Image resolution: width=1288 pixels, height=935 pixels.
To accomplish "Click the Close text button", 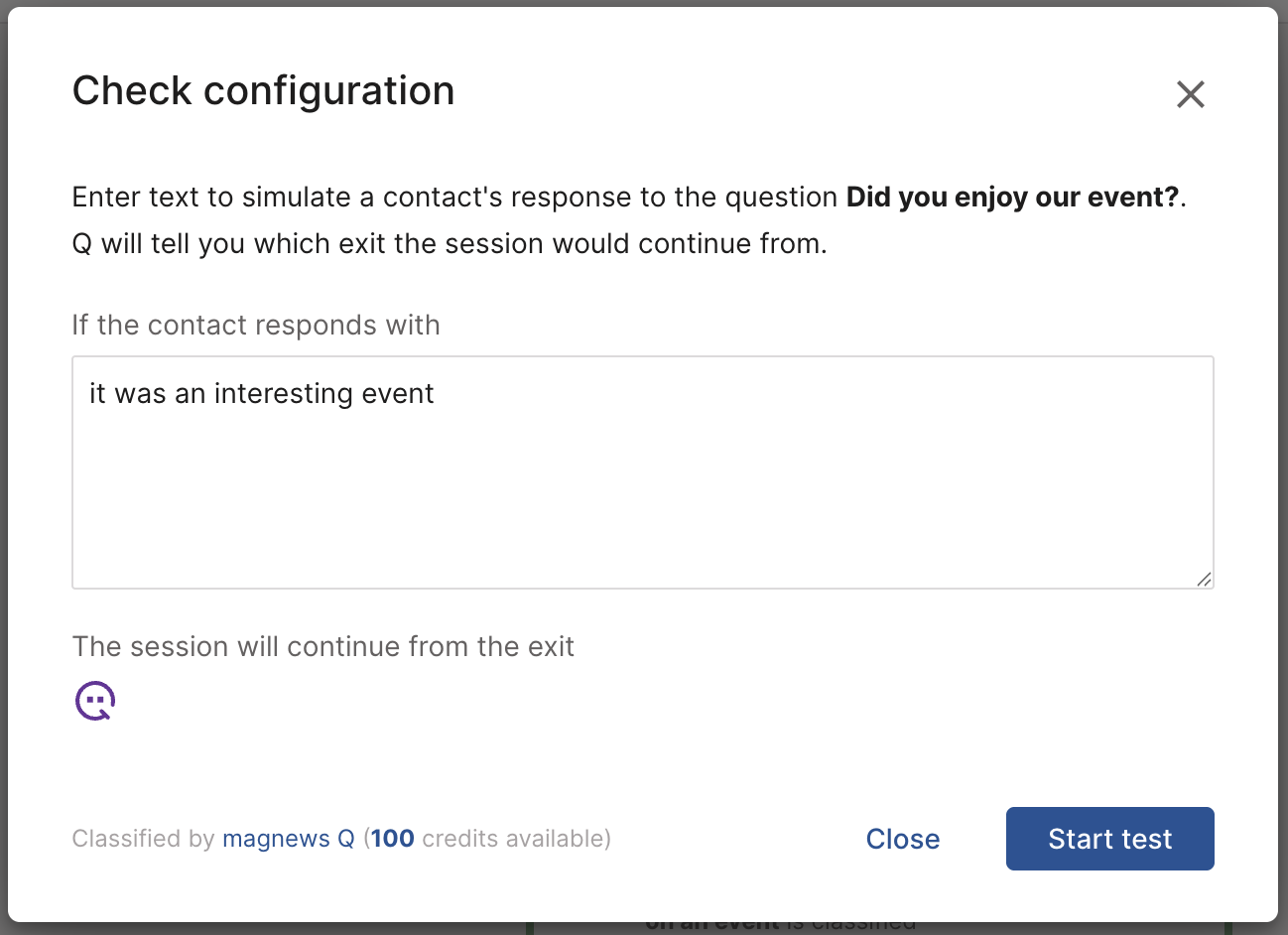I will (x=902, y=839).
